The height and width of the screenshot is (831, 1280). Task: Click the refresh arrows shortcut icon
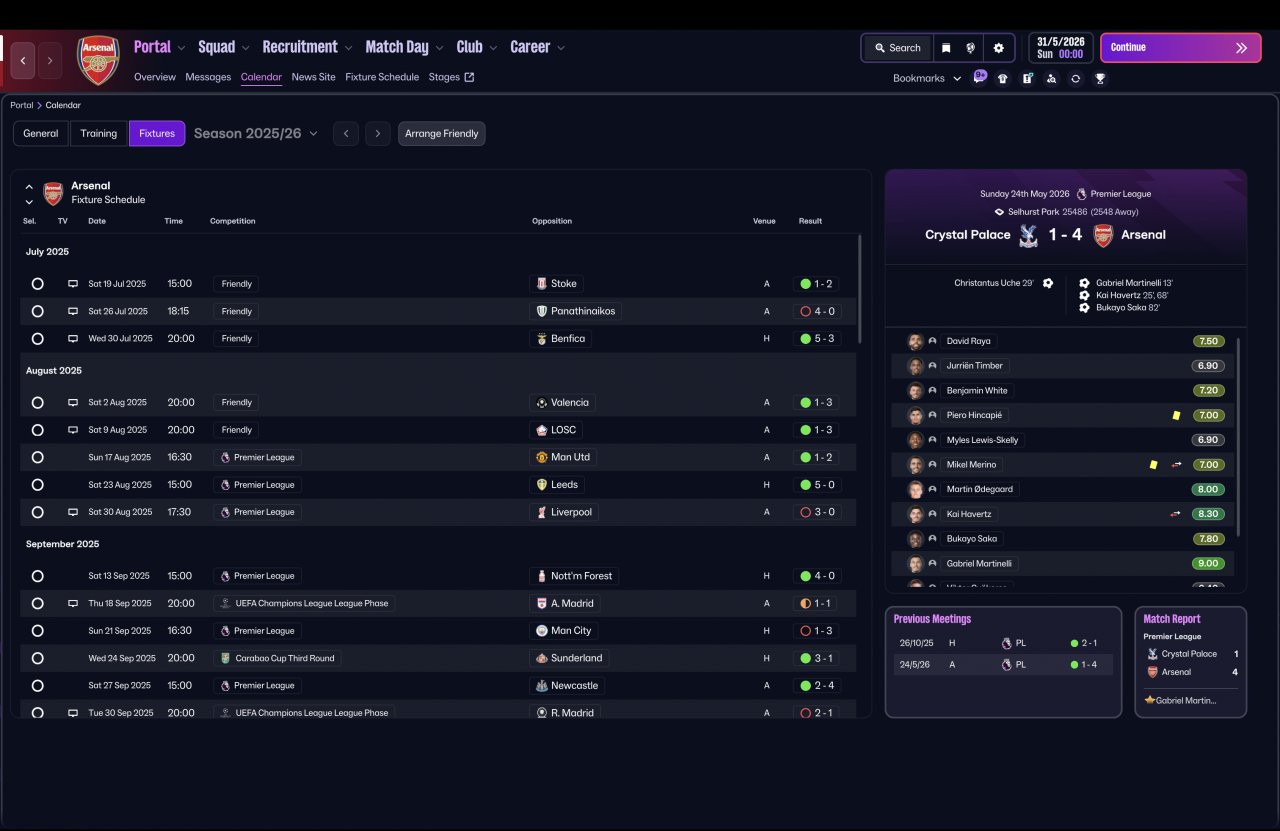[1075, 78]
